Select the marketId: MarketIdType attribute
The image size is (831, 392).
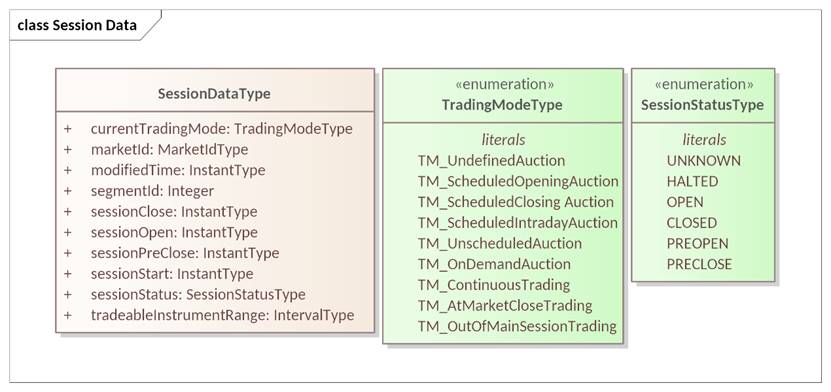click(x=169, y=149)
